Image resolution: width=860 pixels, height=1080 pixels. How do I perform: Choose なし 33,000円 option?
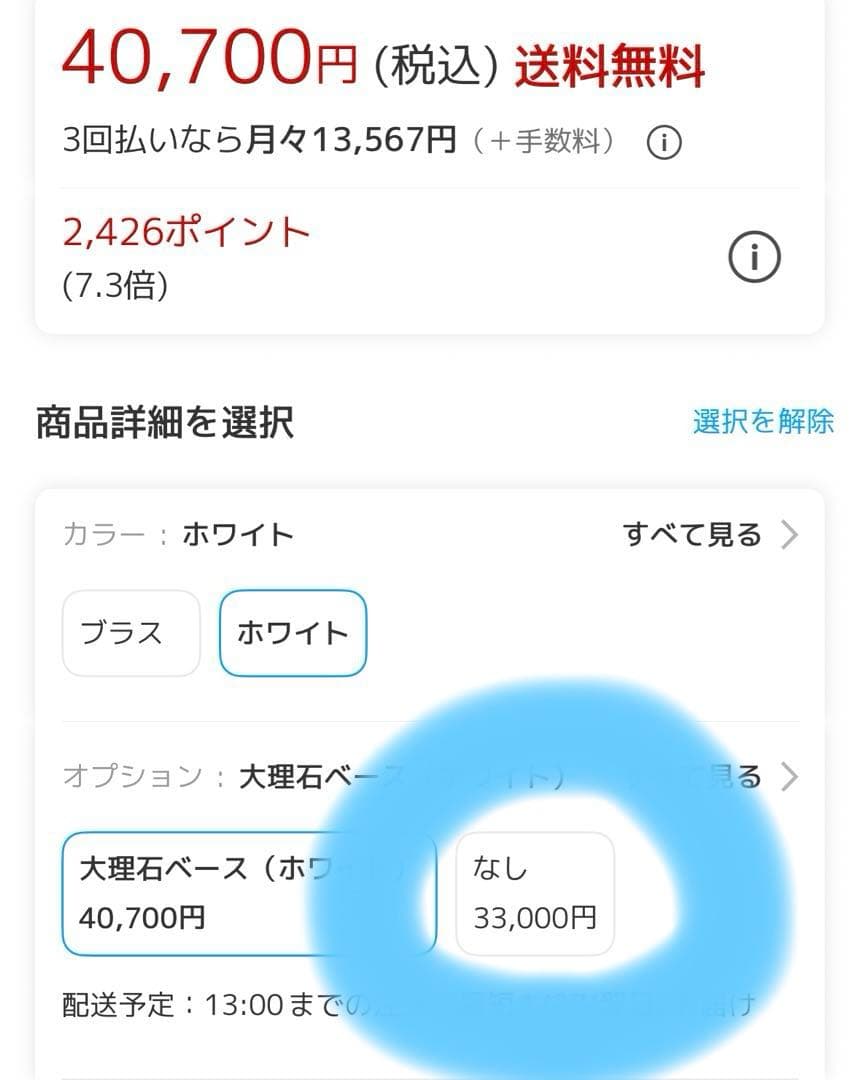click(534, 893)
